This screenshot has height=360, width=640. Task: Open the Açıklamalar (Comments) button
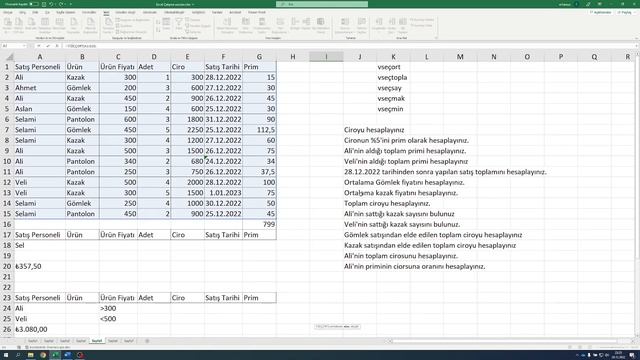tap(600, 13)
